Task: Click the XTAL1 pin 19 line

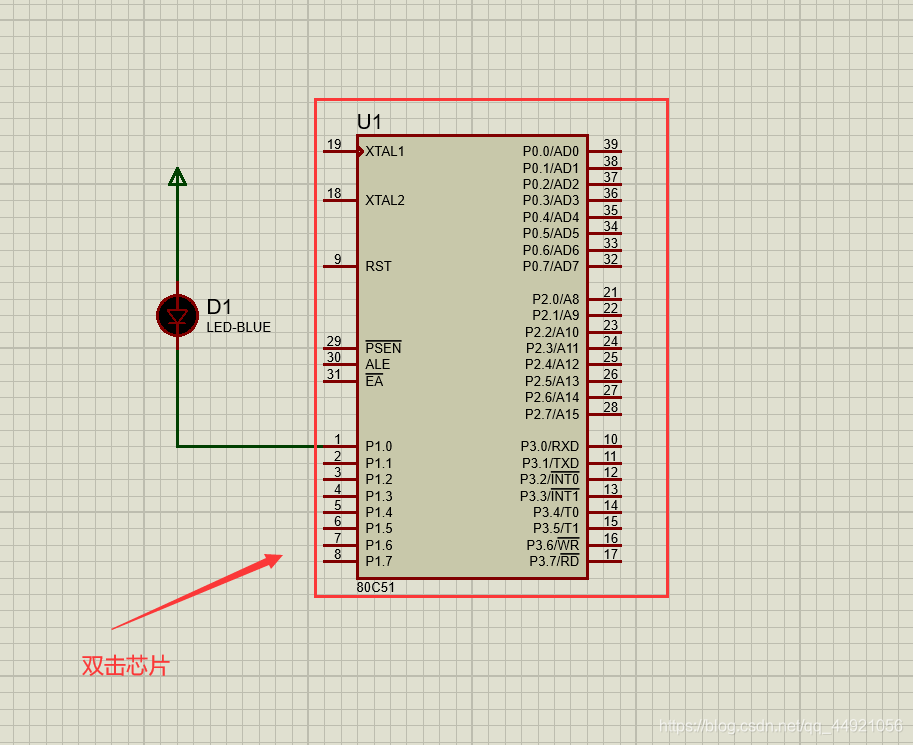Action: [340, 151]
